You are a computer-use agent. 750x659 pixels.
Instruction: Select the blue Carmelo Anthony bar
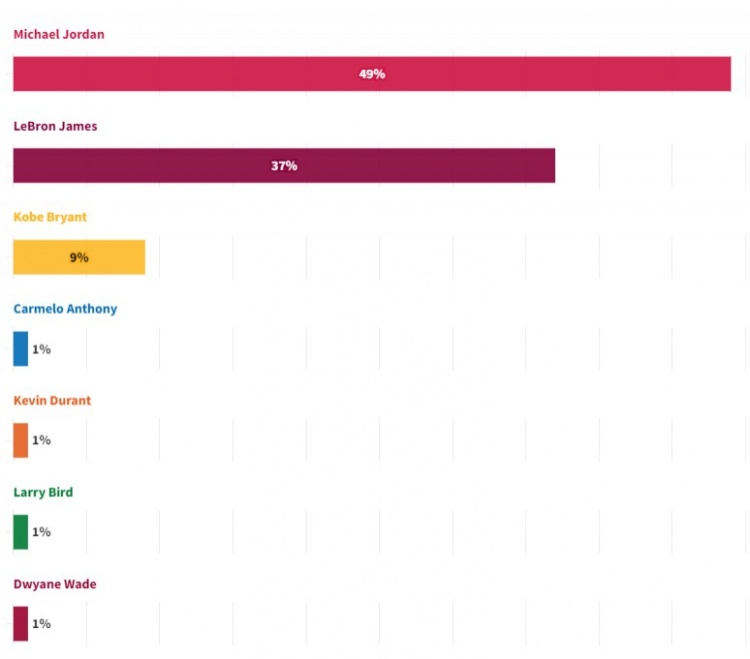tap(21, 349)
